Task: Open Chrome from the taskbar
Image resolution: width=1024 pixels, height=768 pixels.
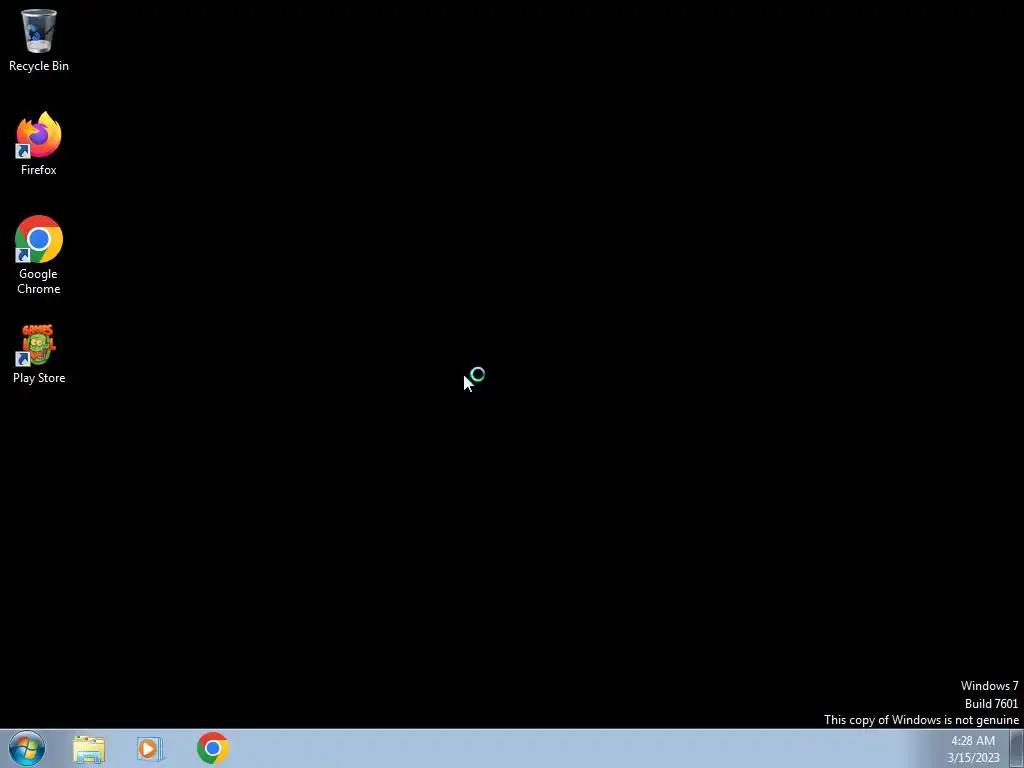Action: 212,748
